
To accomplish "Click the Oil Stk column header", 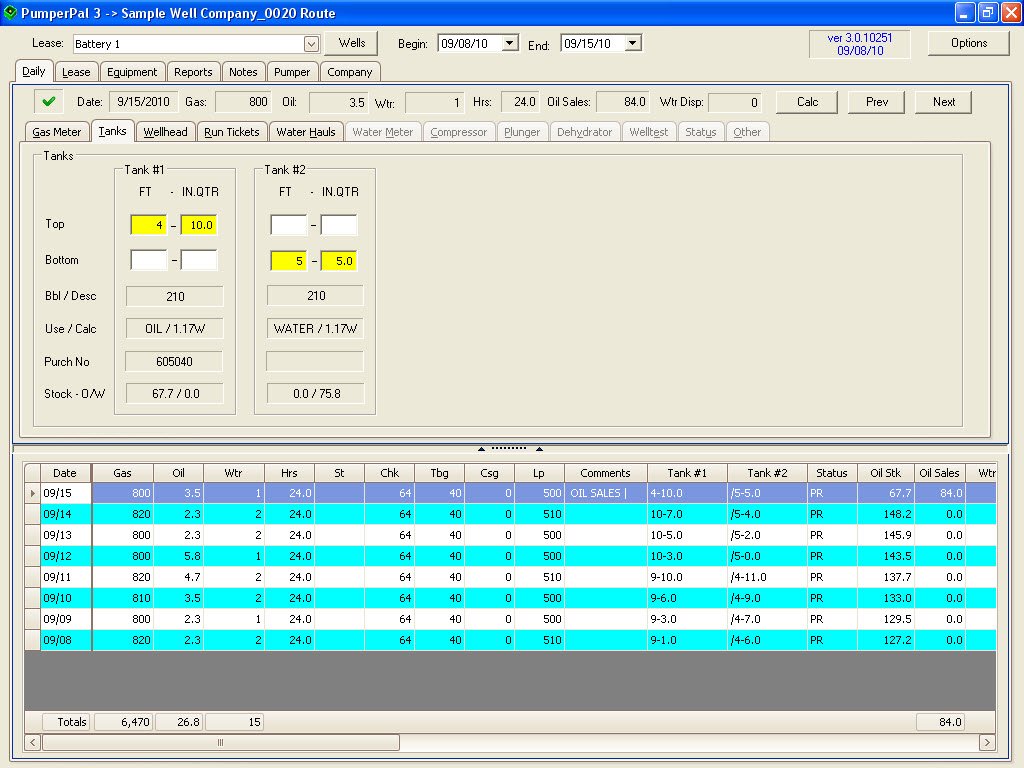I will pyautogui.click(x=886, y=473).
